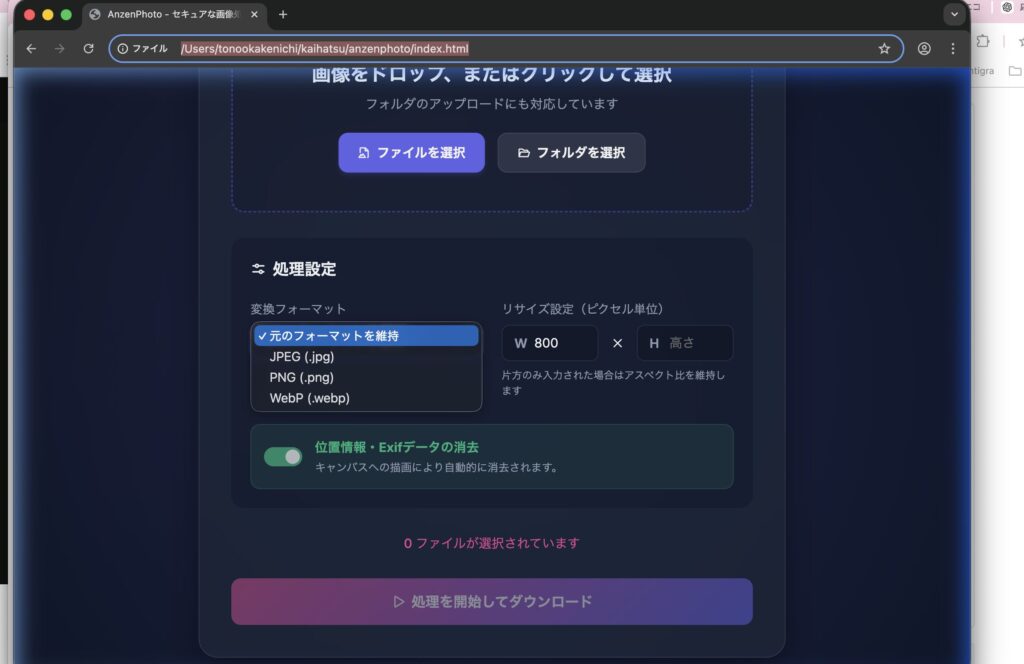Image resolution: width=1024 pixels, height=664 pixels.
Task: Select 元のフォーマットを維持 option
Action: click(366, 336)
